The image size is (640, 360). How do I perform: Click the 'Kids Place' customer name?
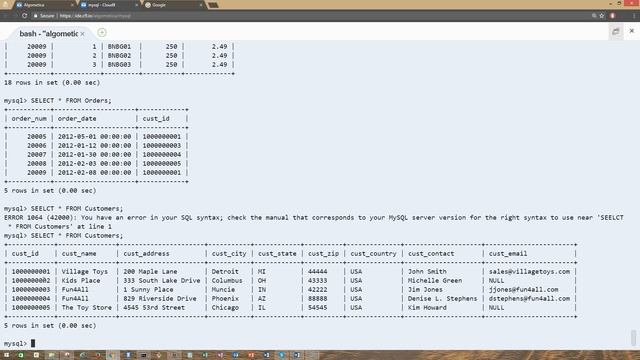pos(81,280)
